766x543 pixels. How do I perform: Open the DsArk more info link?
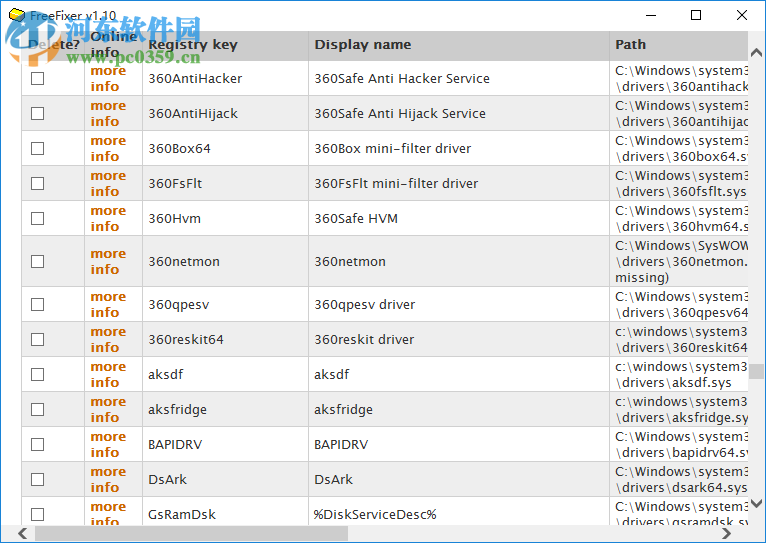108,480
